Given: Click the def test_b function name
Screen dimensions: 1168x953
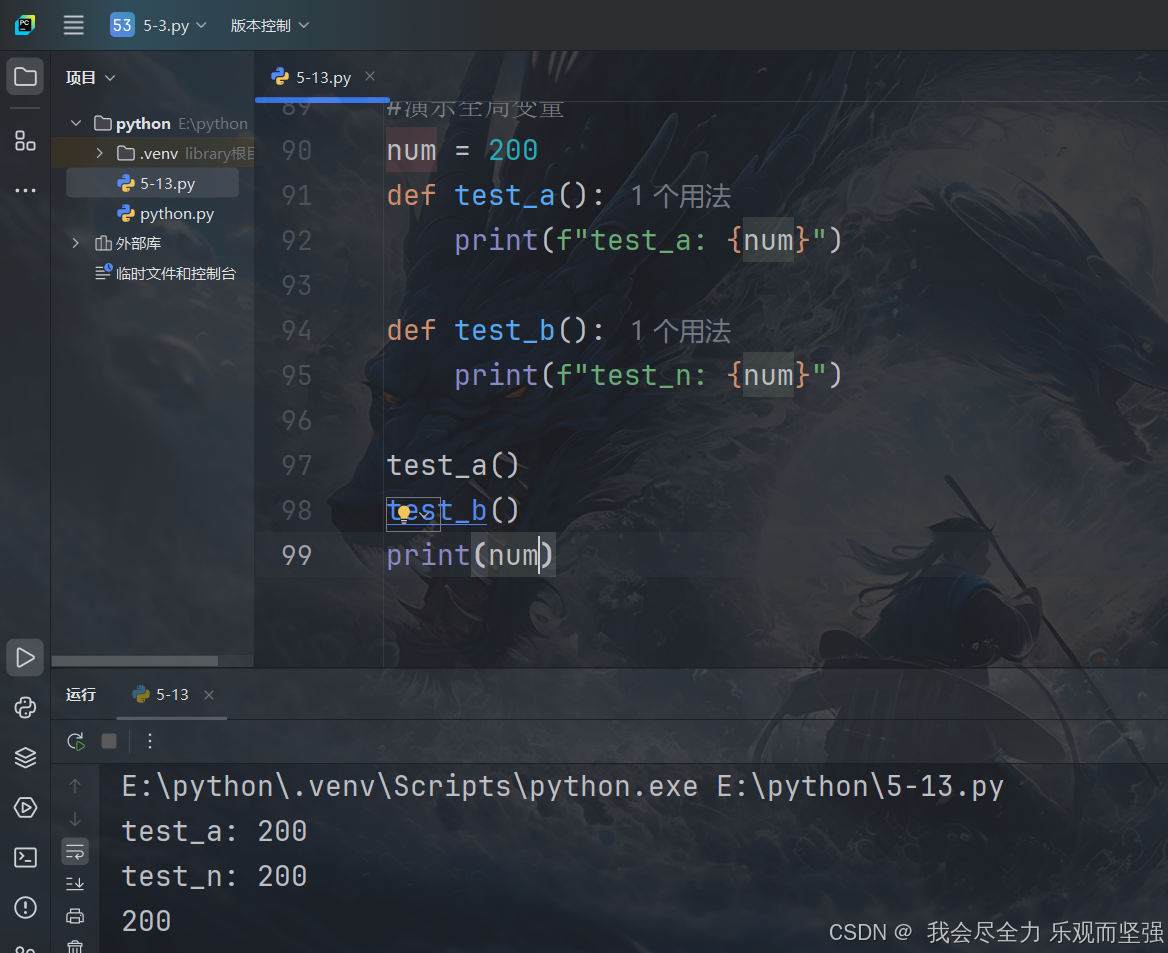Looking at the screenshot, I should [504, 330].
